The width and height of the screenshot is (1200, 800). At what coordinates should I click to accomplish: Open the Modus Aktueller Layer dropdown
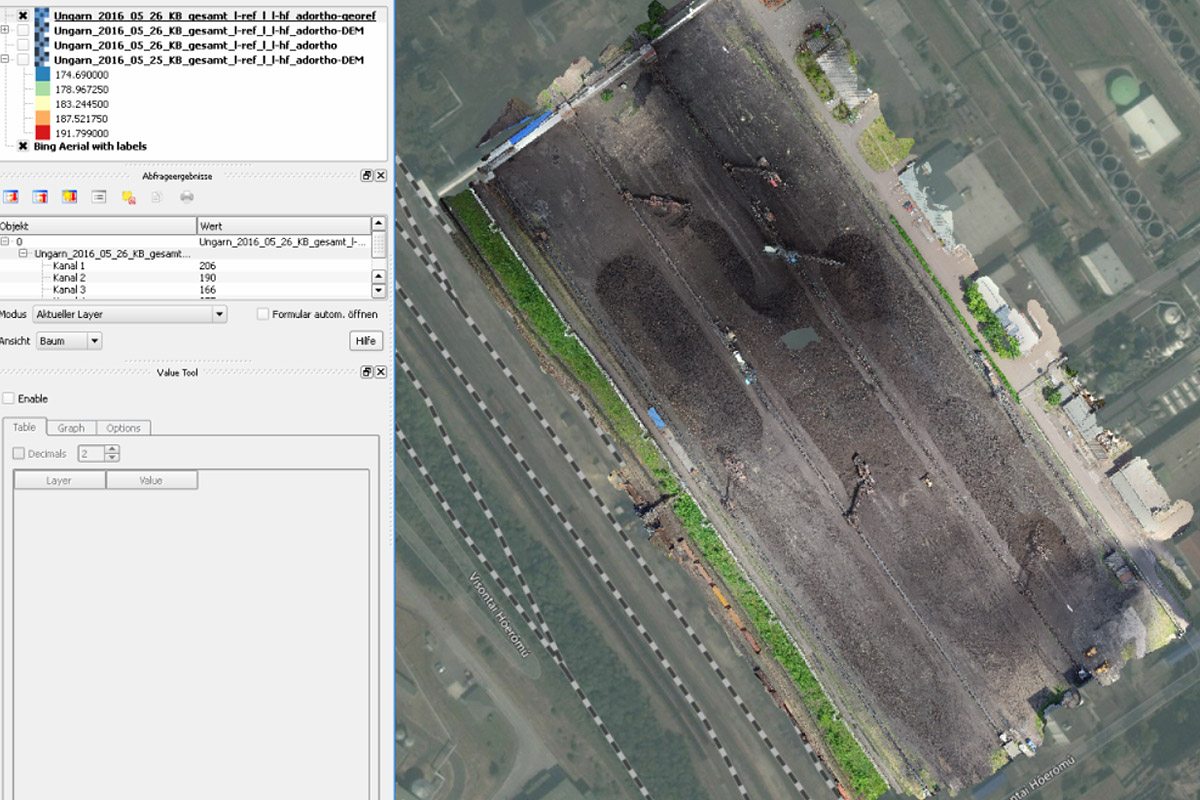pos(130,314)
